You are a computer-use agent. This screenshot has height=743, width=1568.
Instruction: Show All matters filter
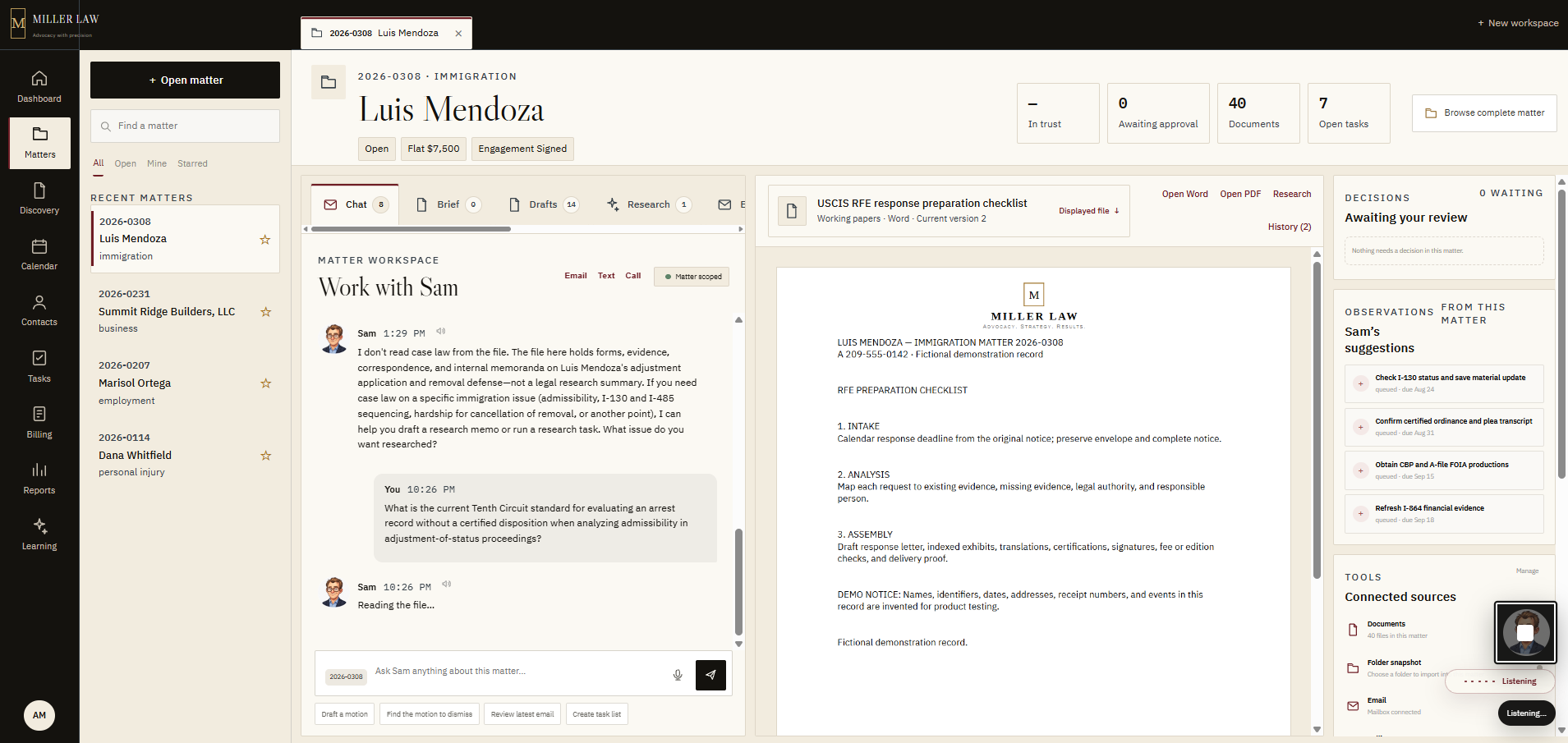click(x=99, y=163)
